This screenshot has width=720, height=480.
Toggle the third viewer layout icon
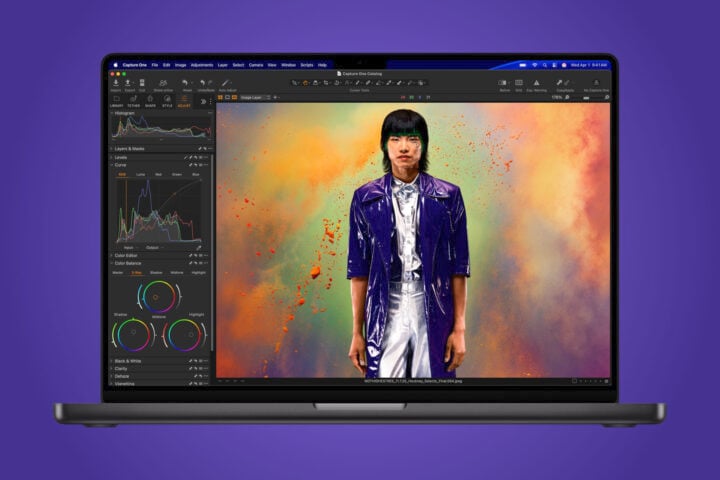point(234,97)
